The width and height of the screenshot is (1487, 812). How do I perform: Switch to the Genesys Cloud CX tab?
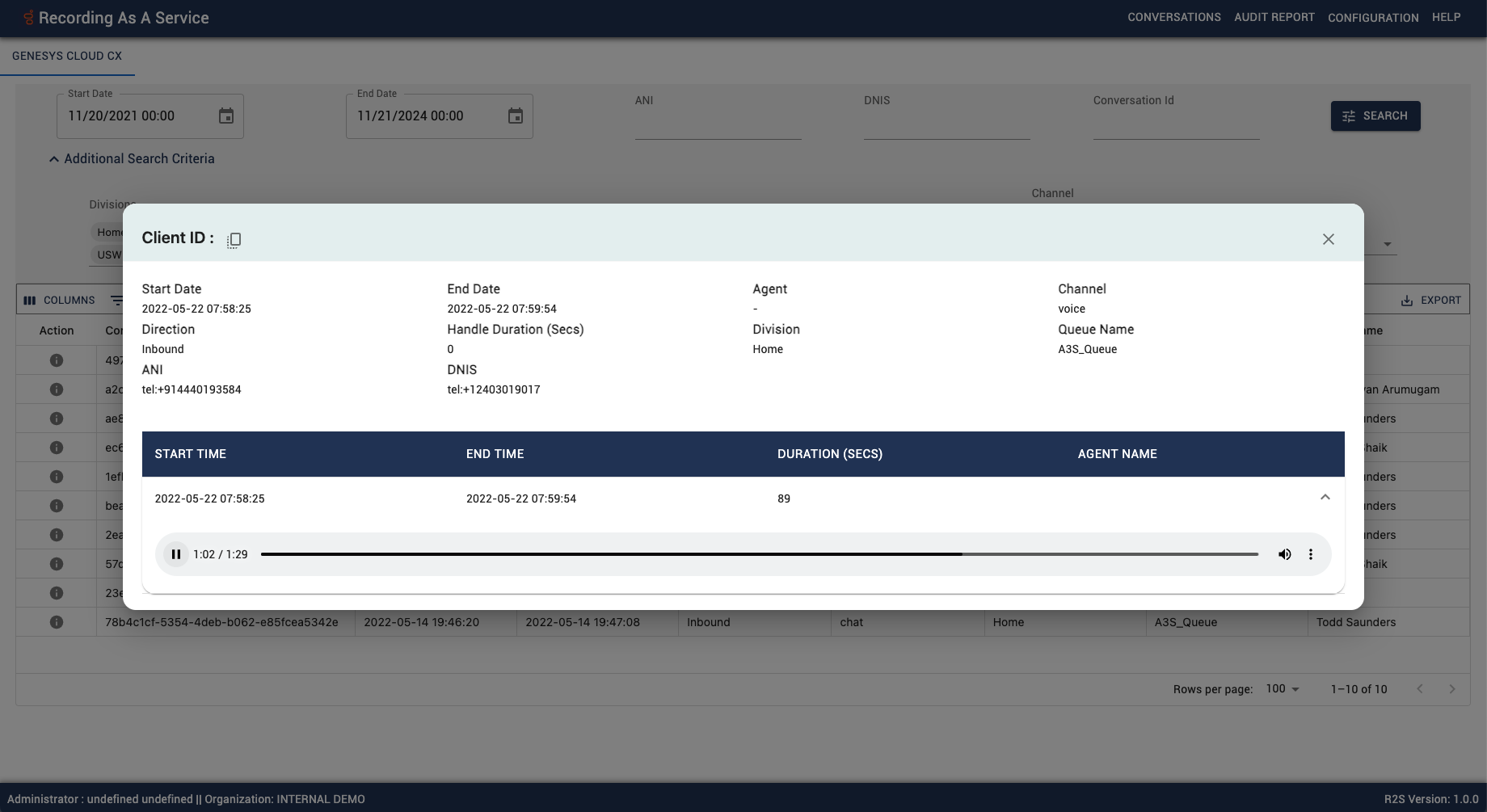[66, 56]
